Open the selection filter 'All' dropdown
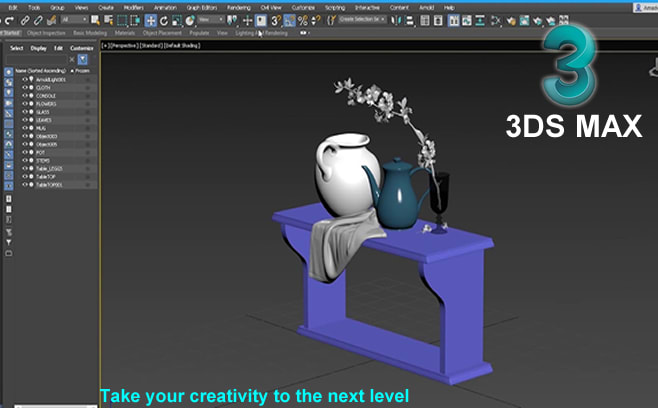This screenshot has width=658, height=408. [74, 20]
